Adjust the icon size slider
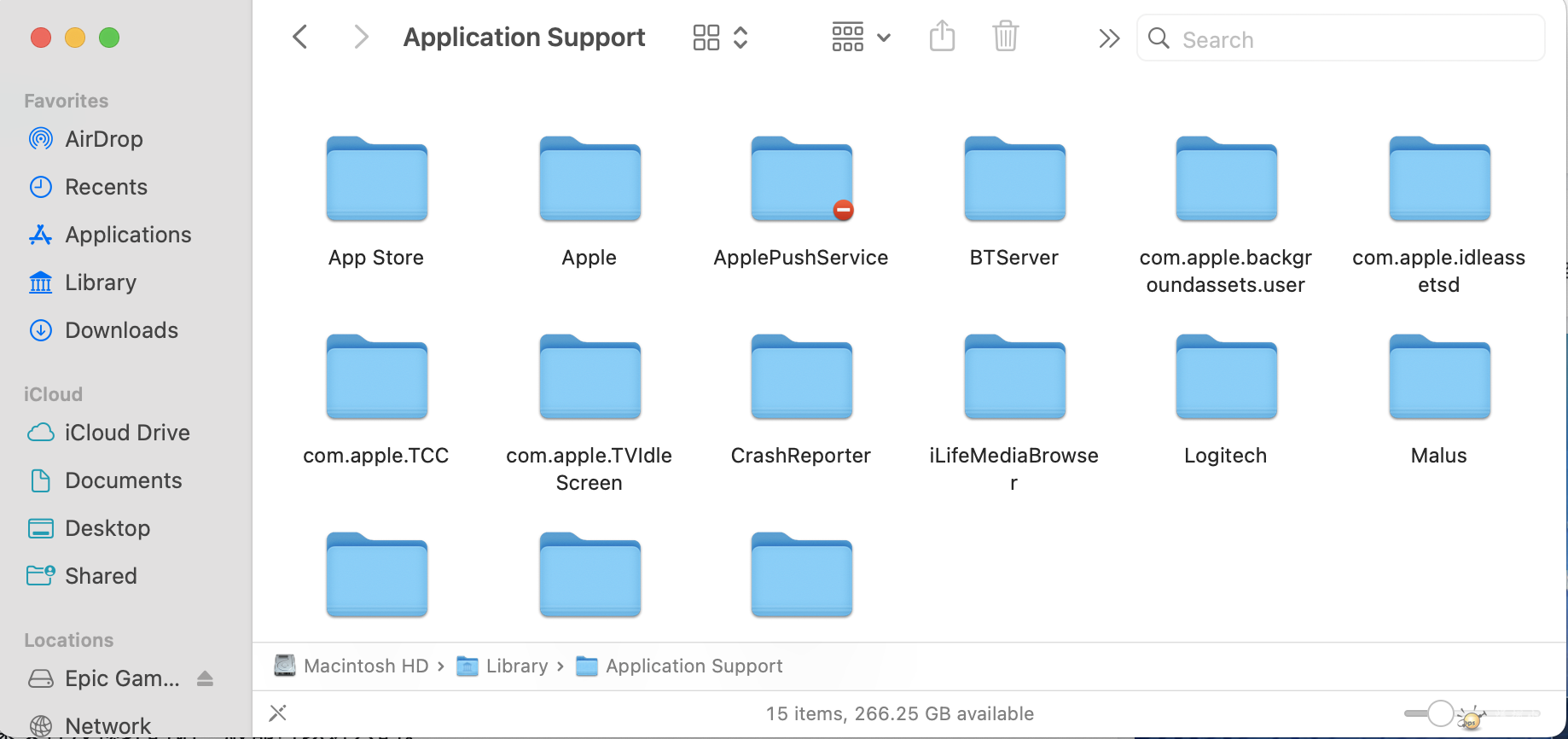 click(1441, 713)
